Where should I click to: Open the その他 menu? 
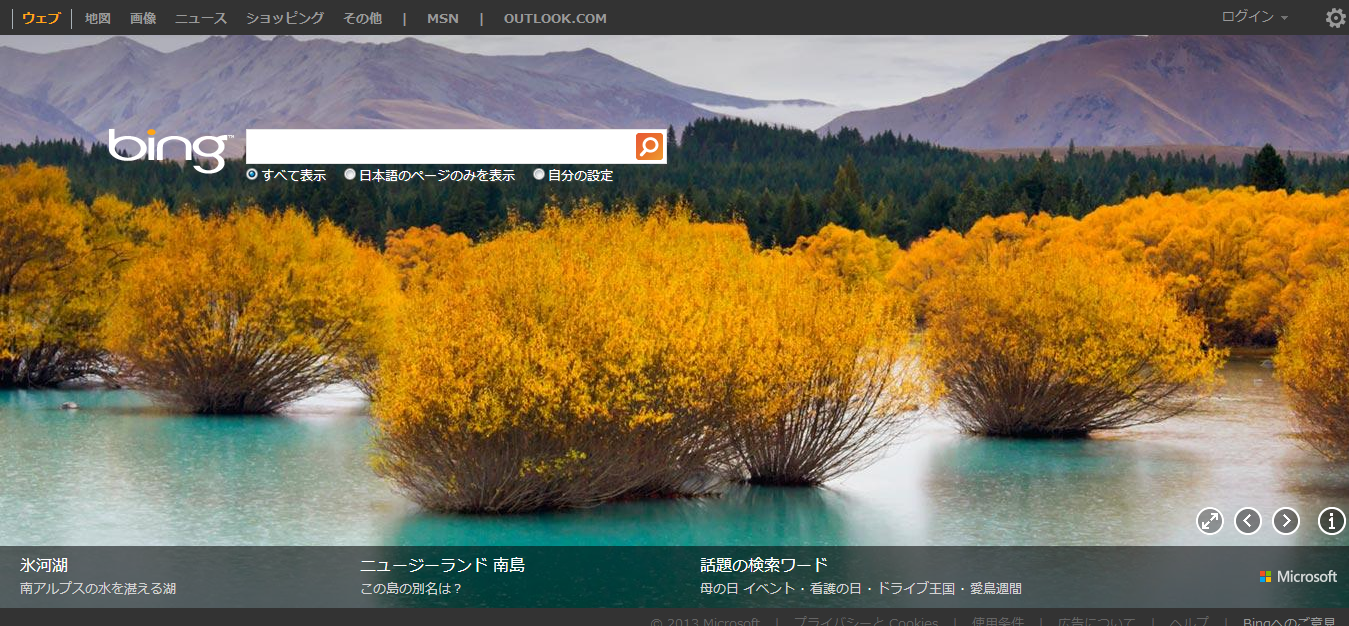coord(362,18)
